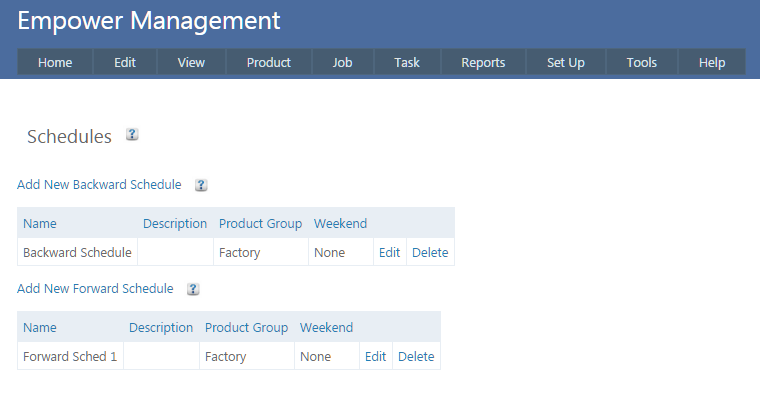Screen dimensions: 760x408
Task: Click the help icon beside the Schedules heading
Action: click(132, 135)
